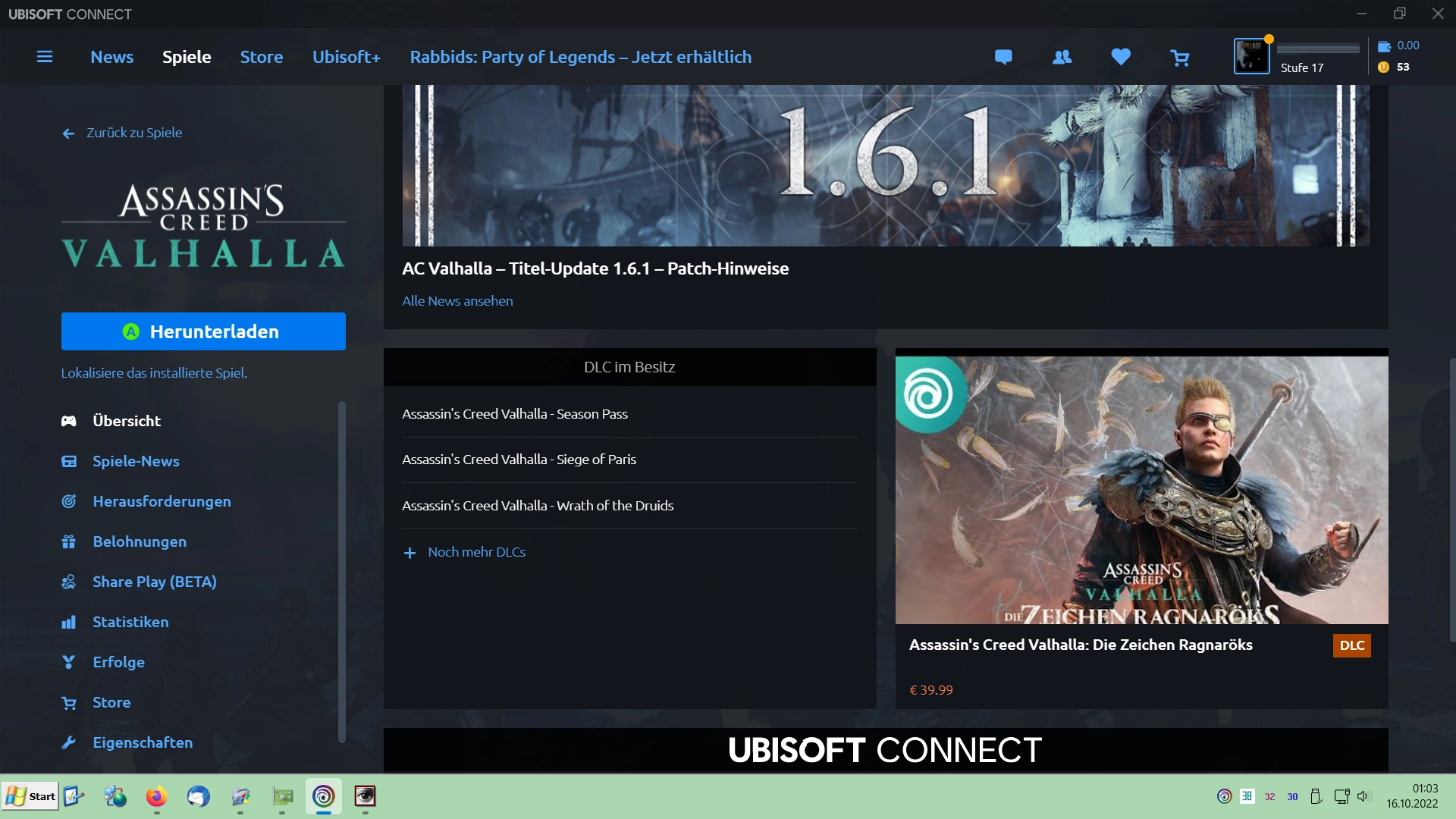
Task: Click the main page vertical scrollbar
Action: pyautogui.click(x=1452, y=499)
